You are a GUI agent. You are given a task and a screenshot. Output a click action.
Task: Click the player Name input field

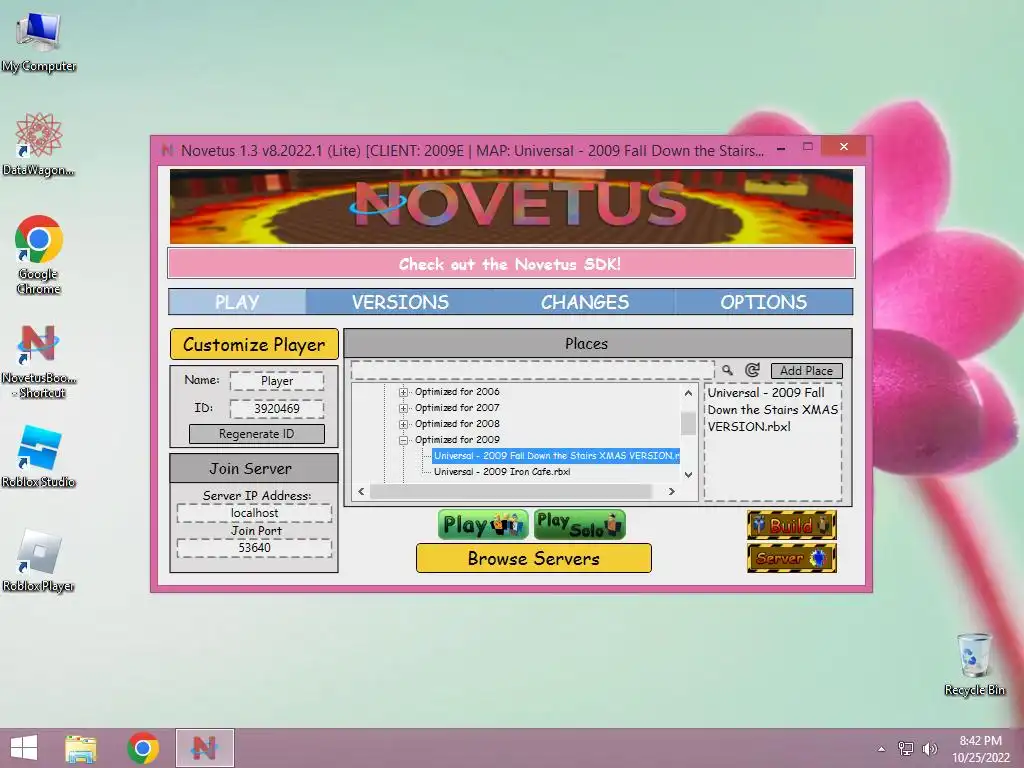(277, 381)
